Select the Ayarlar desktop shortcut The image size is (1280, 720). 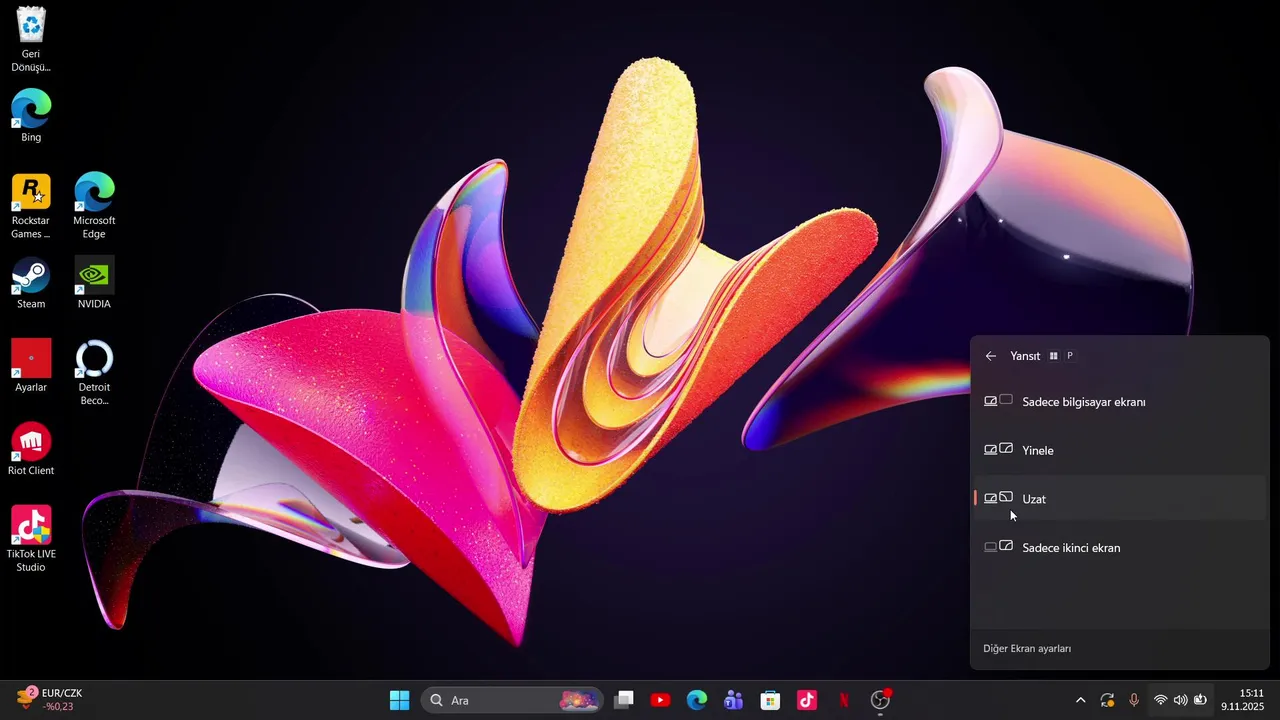(x=31, y=366)
